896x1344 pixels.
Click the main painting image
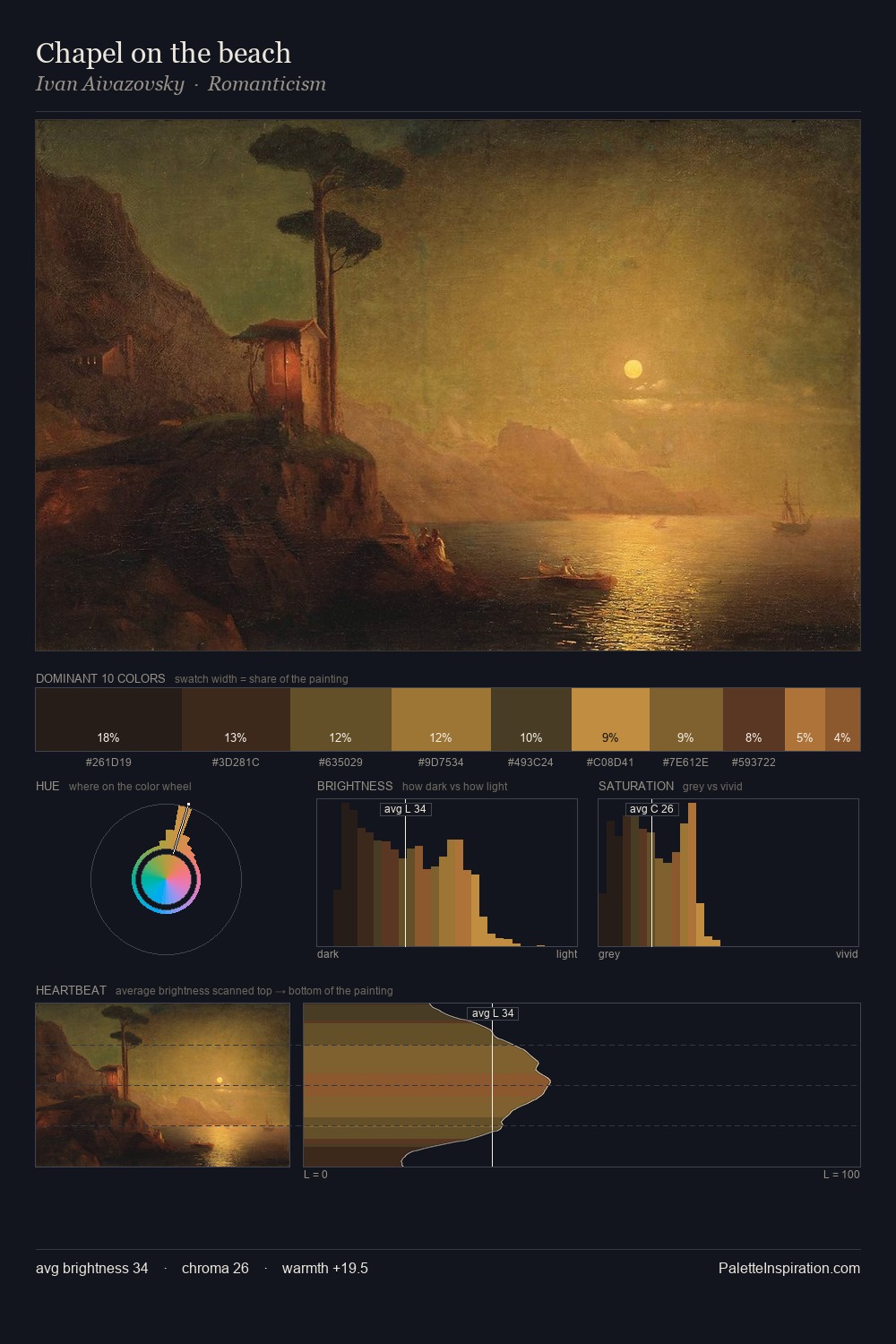448,385
